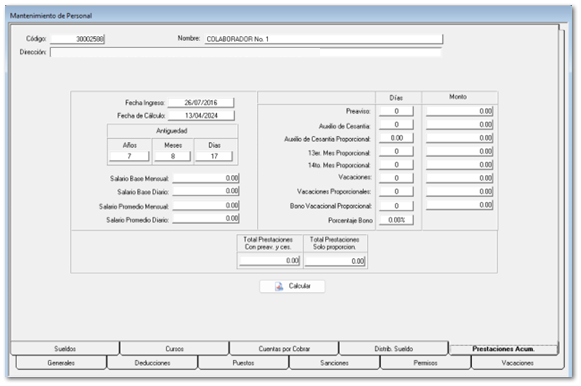Select the Prestaciones Acum. tab
The image size is (581, 386).
[503, 349]
